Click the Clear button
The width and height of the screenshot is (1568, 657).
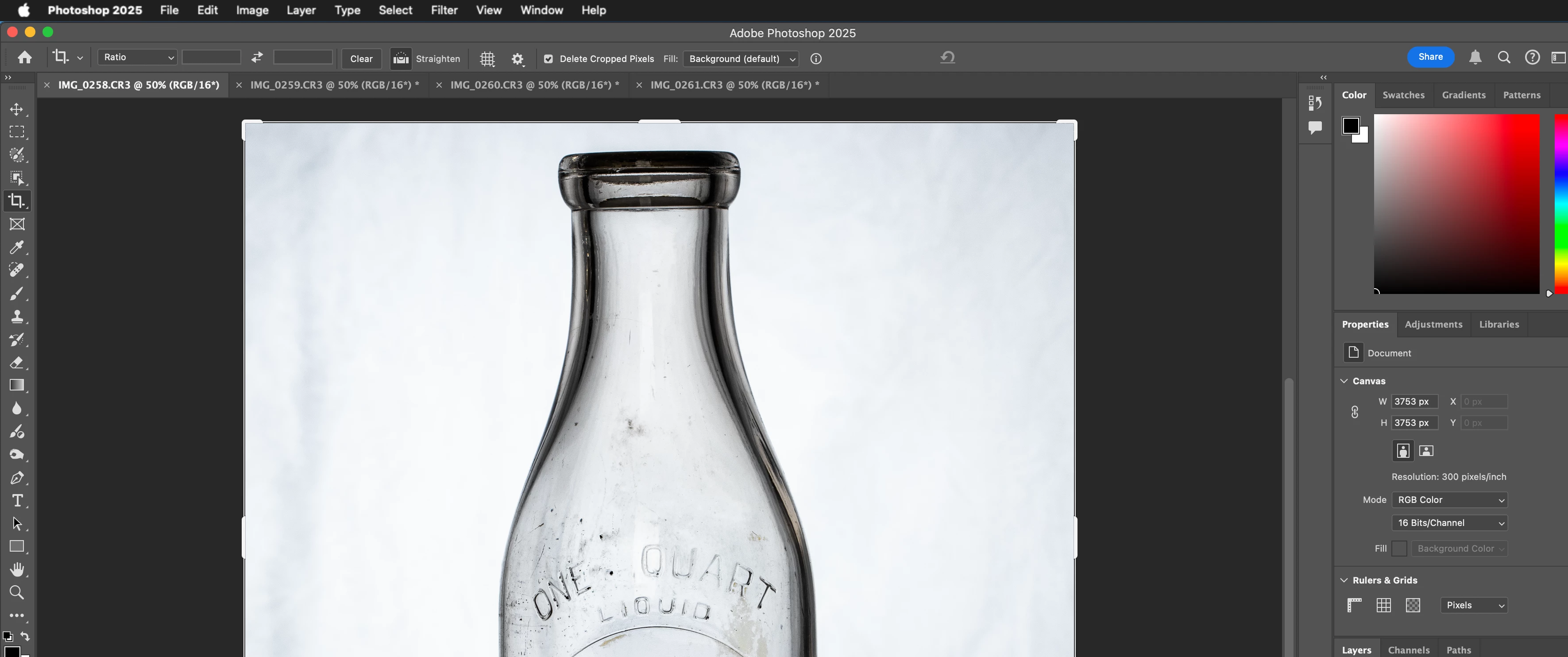click(361, 58)
